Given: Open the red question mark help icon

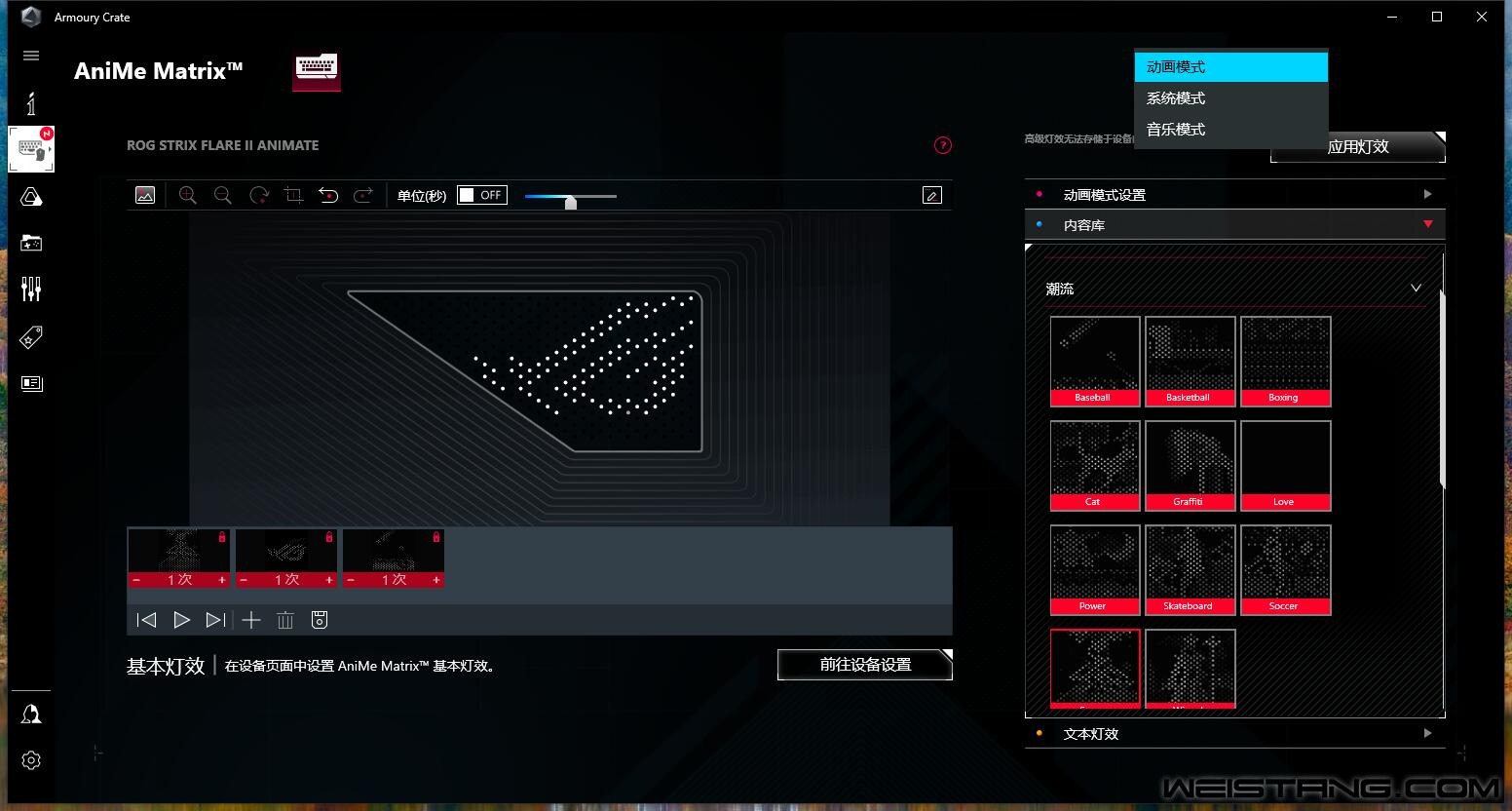Looking at the screenshot, I should pos(942,145).
